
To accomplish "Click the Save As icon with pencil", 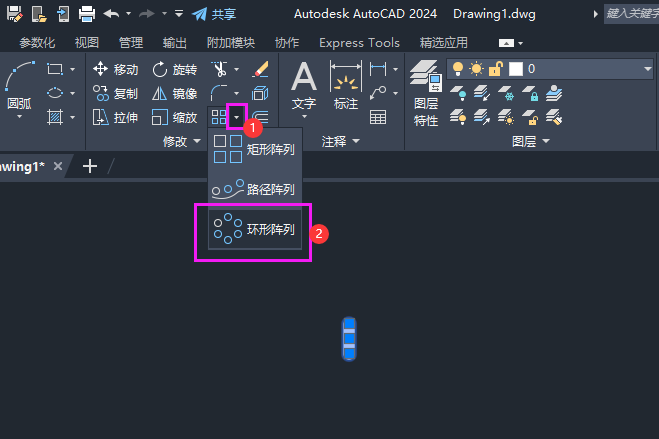I will 14,14.
